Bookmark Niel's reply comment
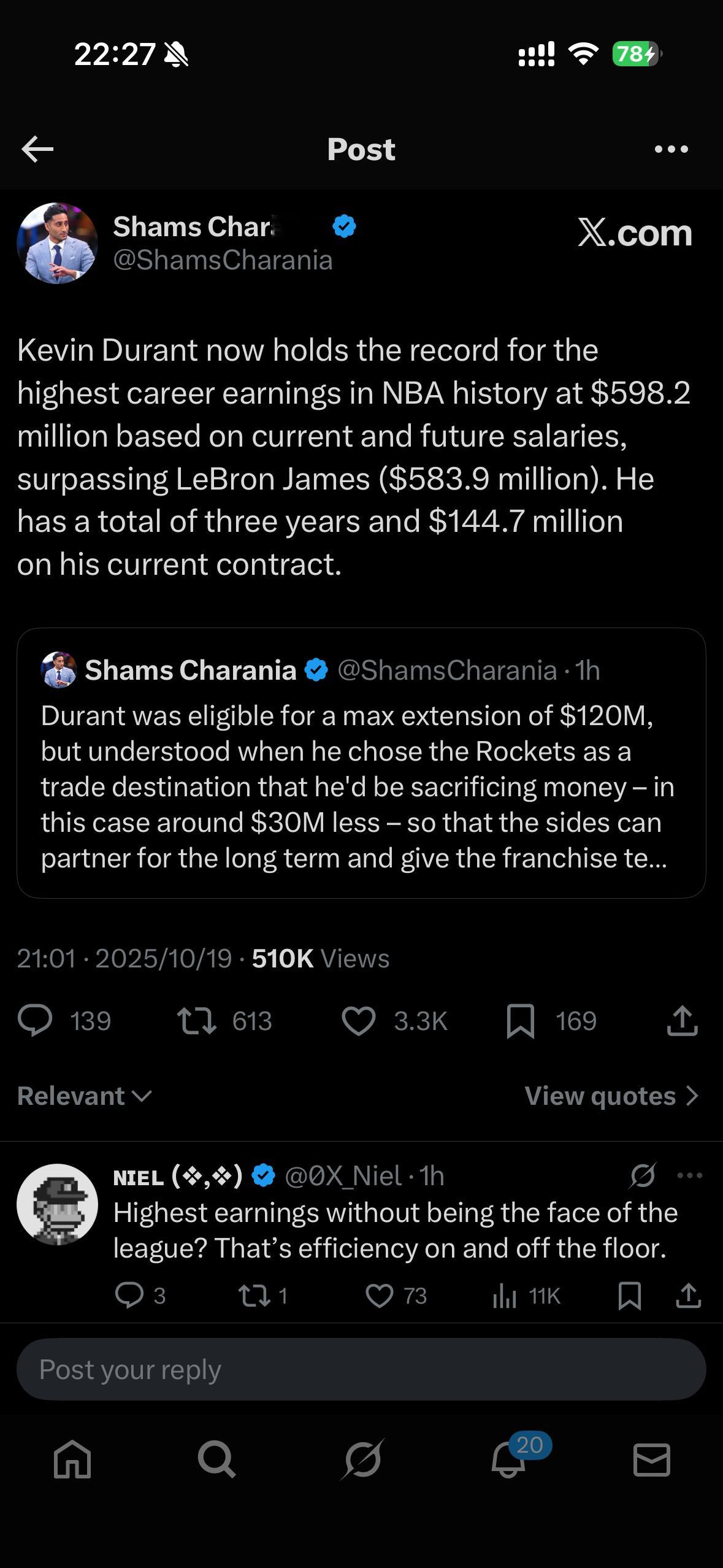The height and width of the screenshot is (1568, 723). 630,1296
